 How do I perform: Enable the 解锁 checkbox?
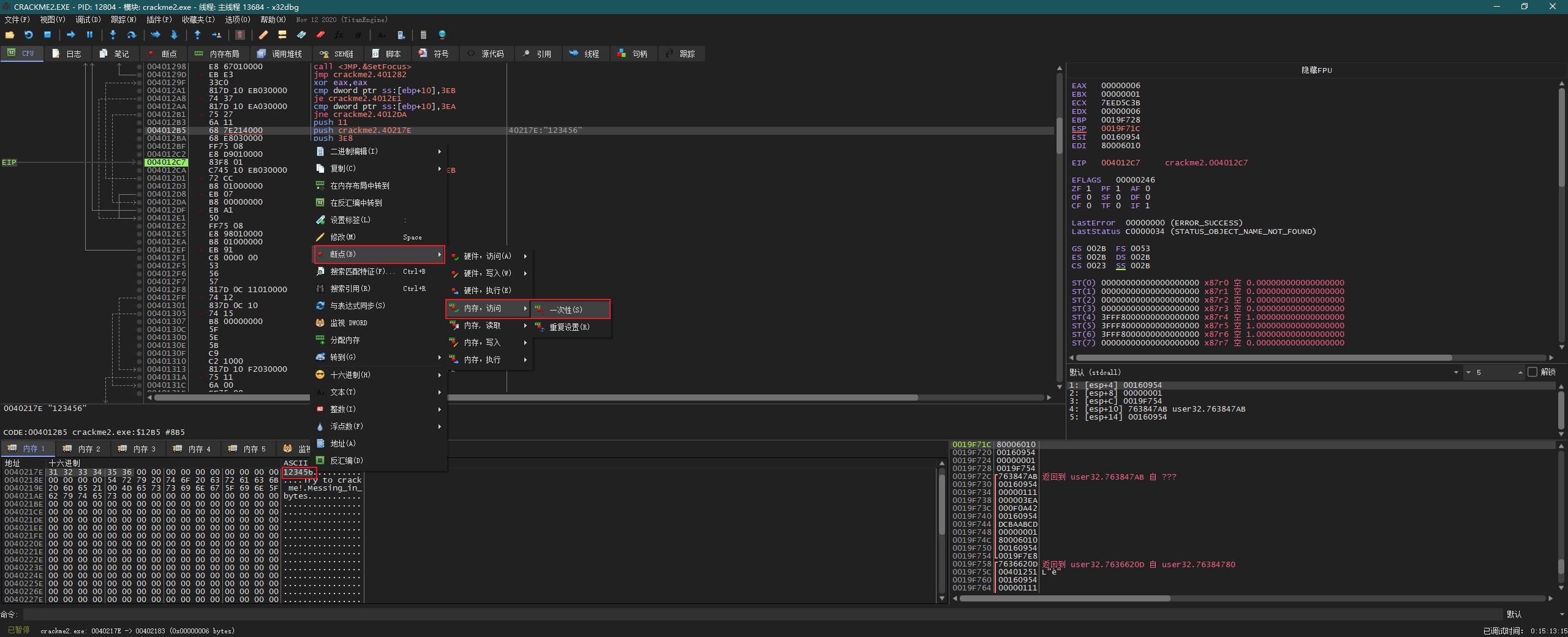pos(1532,372)
